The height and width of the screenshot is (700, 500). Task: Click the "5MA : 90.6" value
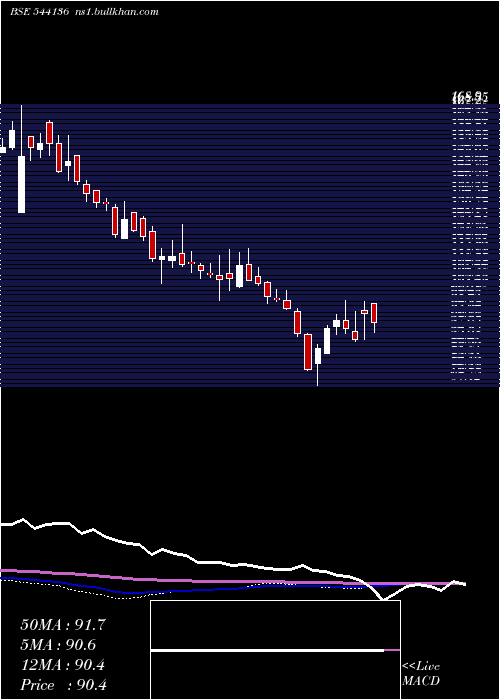pos(58,645)
